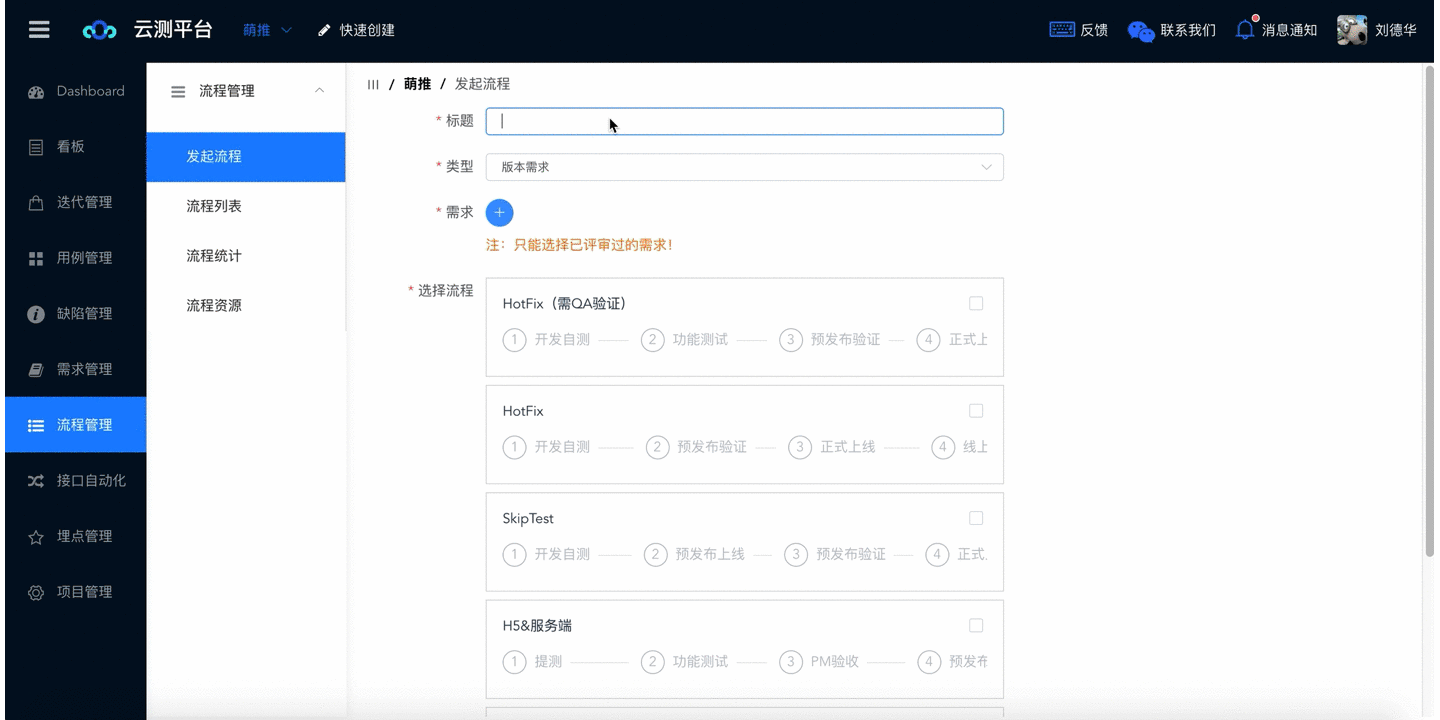
Task: Open the 消息通知 bell icon
Action: tap(1245, 29)
